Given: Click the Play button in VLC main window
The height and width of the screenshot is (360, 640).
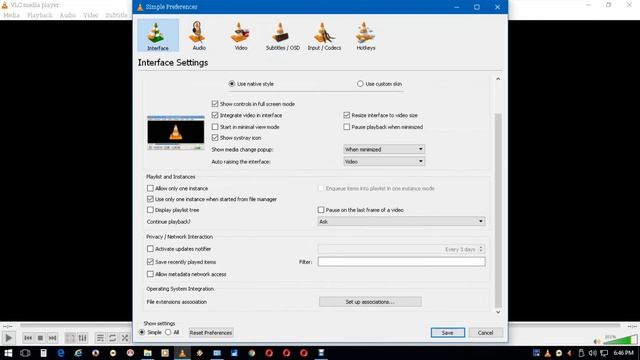Looking at the screenshot, I should pos(8,338).
